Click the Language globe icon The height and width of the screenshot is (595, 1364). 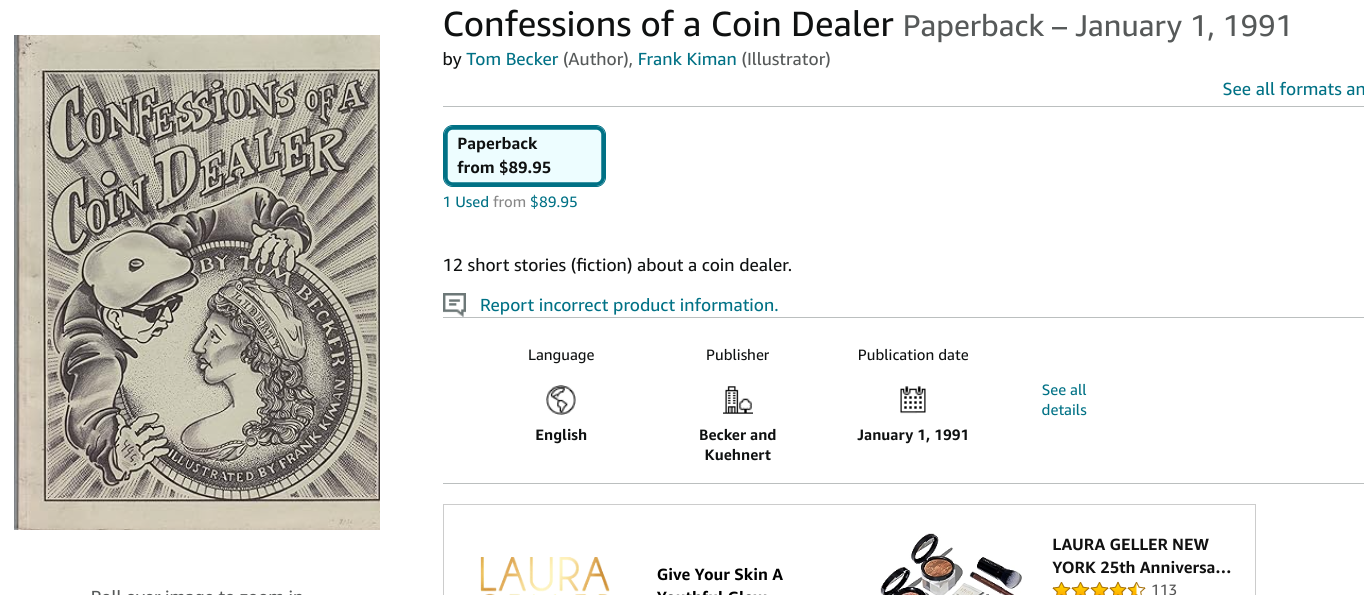[x=561, y=401]
